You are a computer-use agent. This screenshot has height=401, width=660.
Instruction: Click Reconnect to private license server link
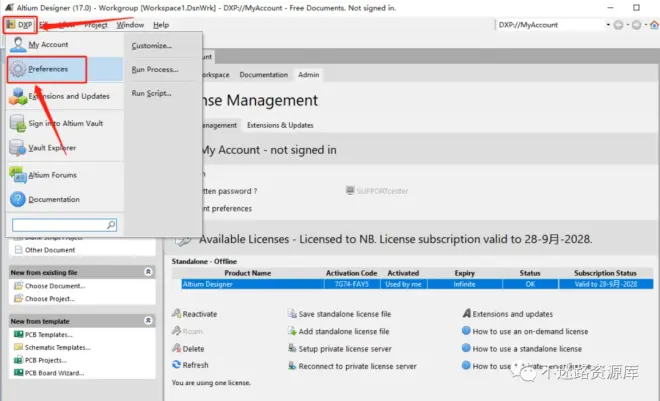(x=358, y=366)
